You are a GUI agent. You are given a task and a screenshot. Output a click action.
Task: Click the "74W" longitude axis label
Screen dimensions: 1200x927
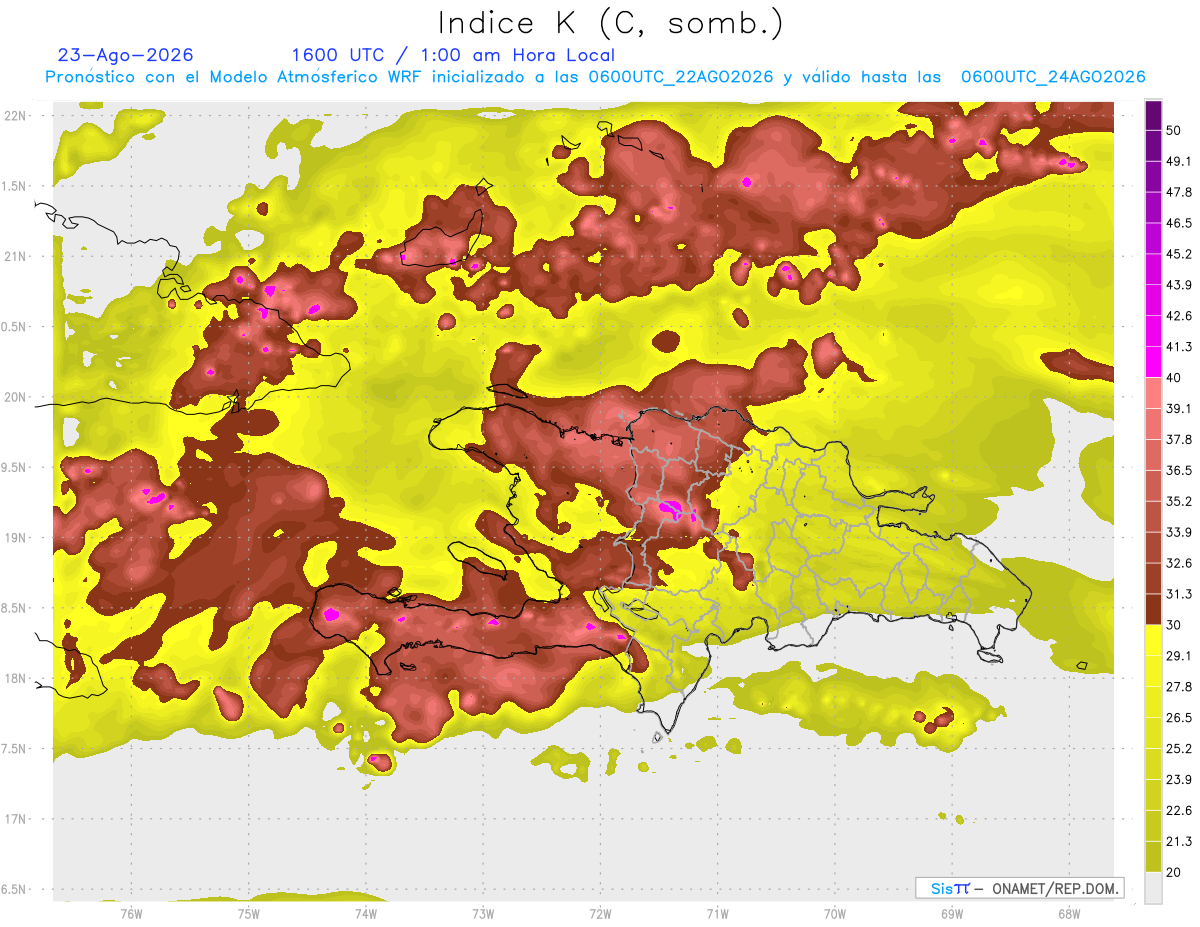click(365, 913)
